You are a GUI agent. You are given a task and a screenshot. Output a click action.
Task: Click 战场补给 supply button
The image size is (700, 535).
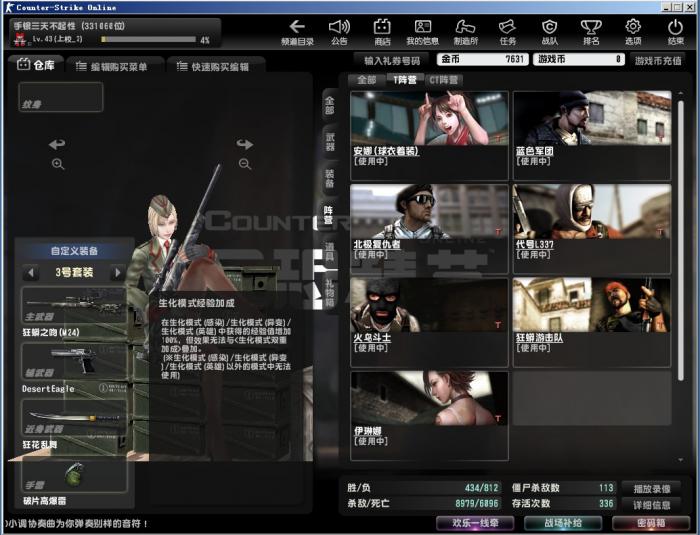(x=562, y=523)
